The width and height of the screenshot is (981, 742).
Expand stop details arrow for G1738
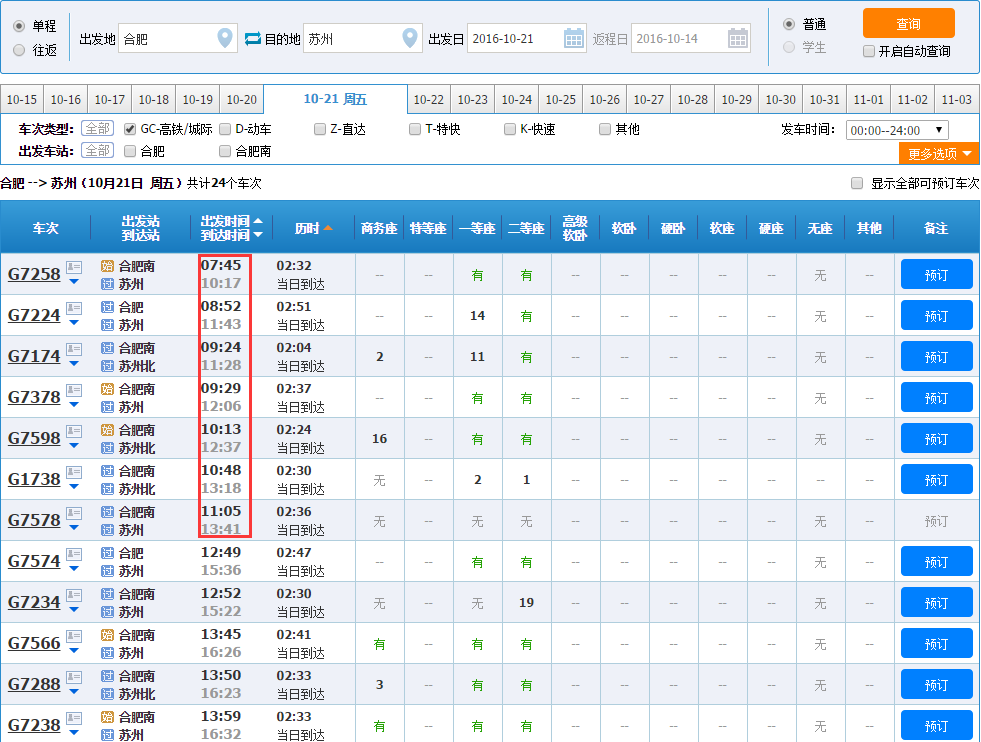tap(74, 487)
